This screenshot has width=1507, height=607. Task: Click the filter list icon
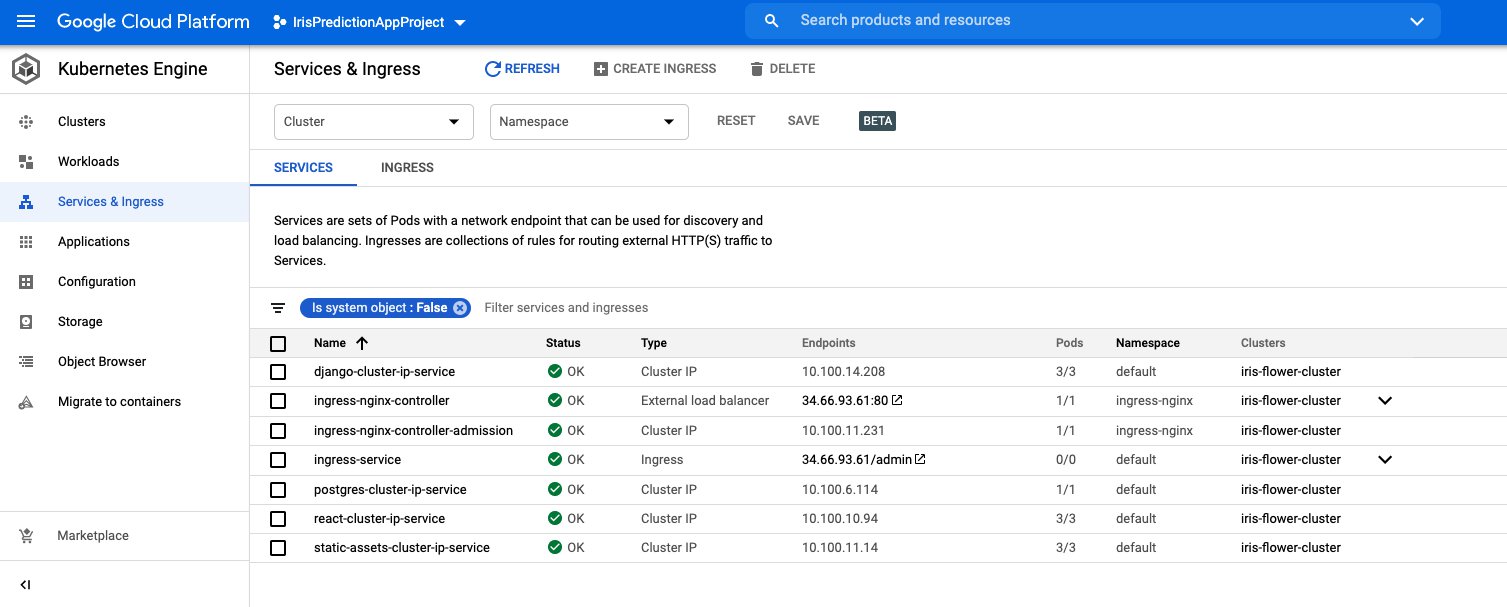pyautogui.click(x=278, y=308)
